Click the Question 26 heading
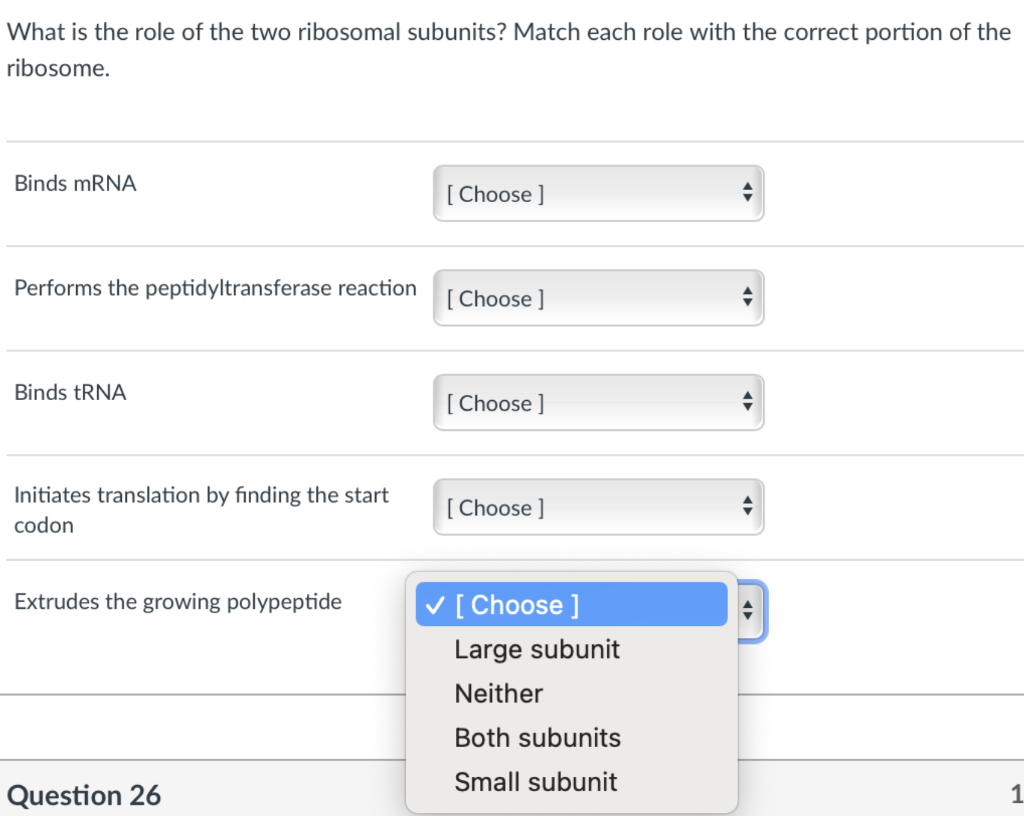1024x816 pixels. pyautogui.click(x=84, y=795)
